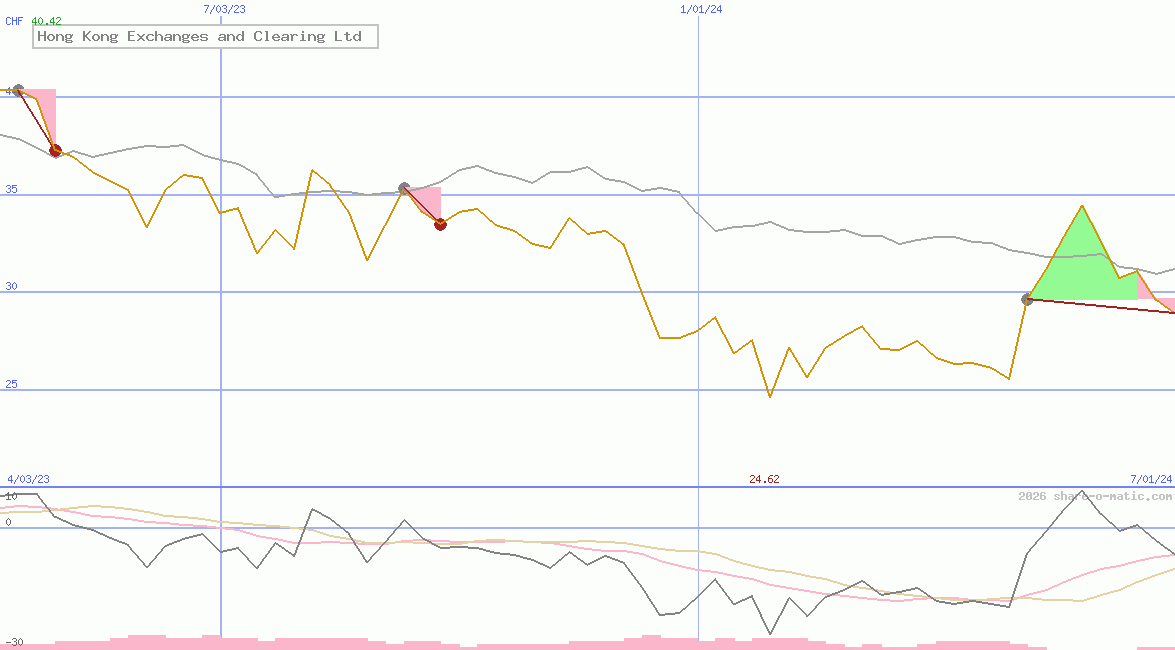Click the 4/03/23 start date label

[28, 479]
